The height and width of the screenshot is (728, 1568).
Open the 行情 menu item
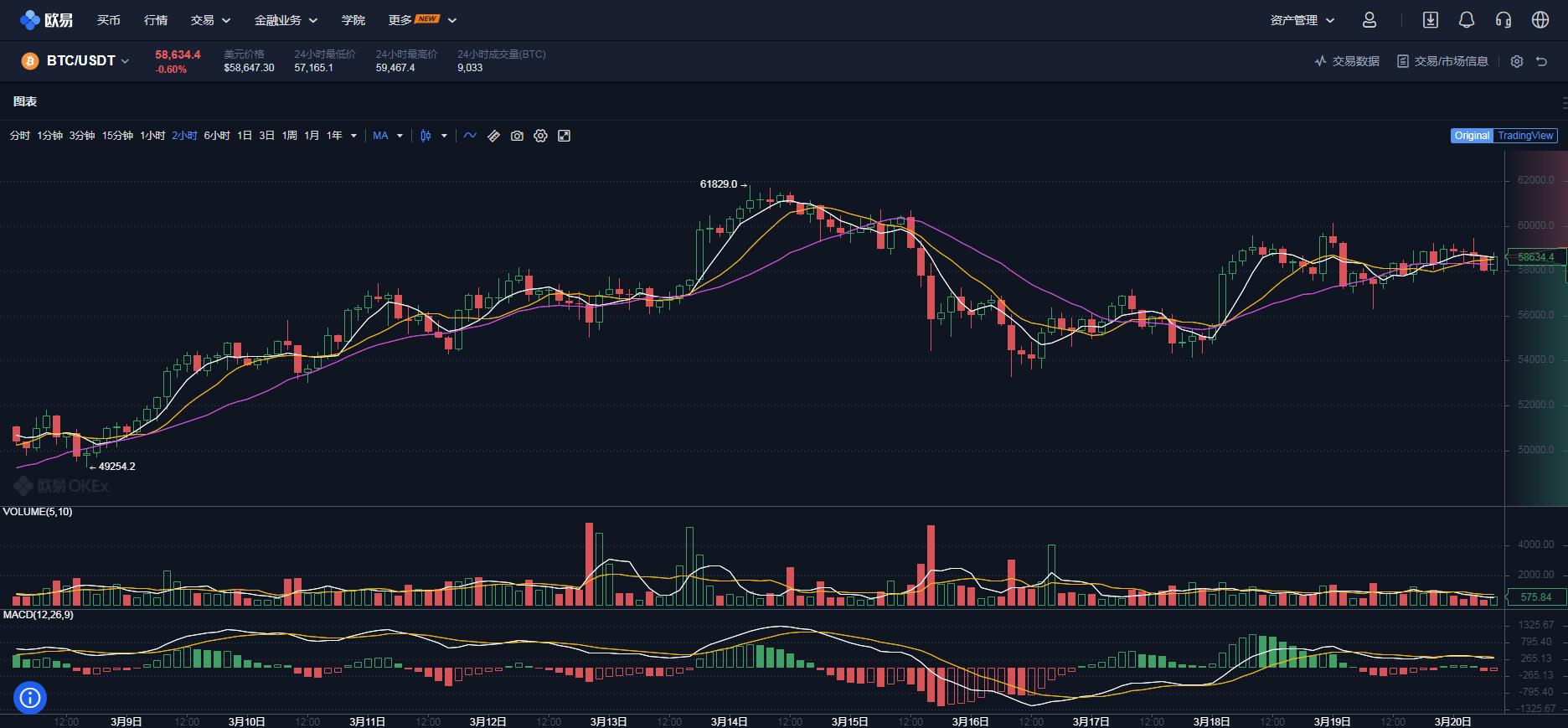tap(156, 20)
